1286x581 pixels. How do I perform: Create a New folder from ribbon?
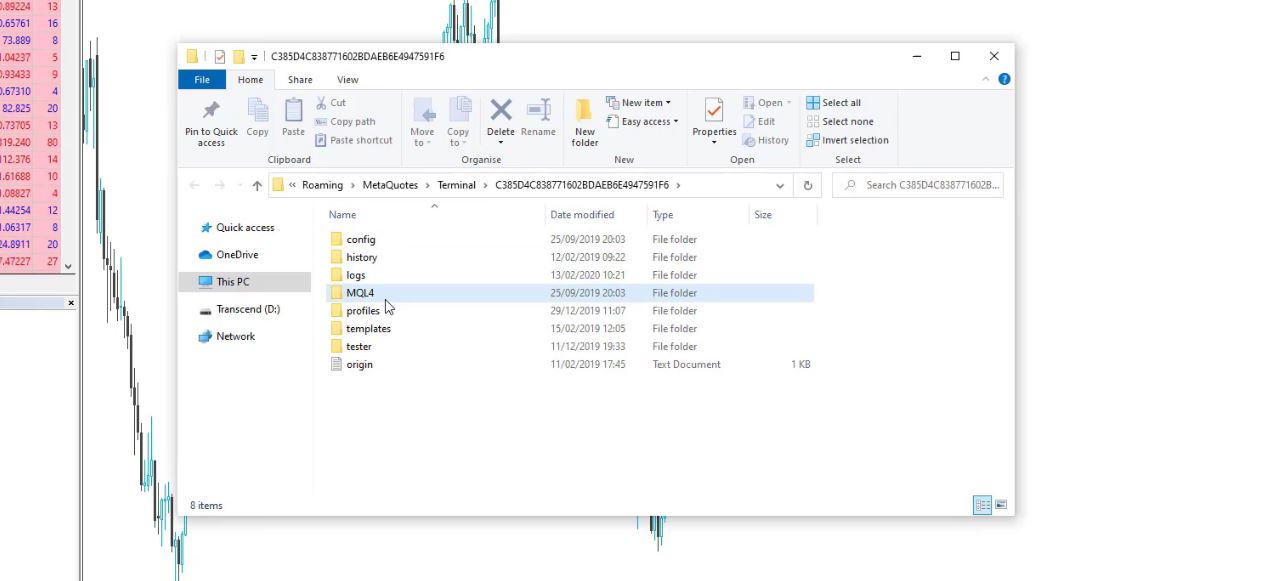click(584, 120)
